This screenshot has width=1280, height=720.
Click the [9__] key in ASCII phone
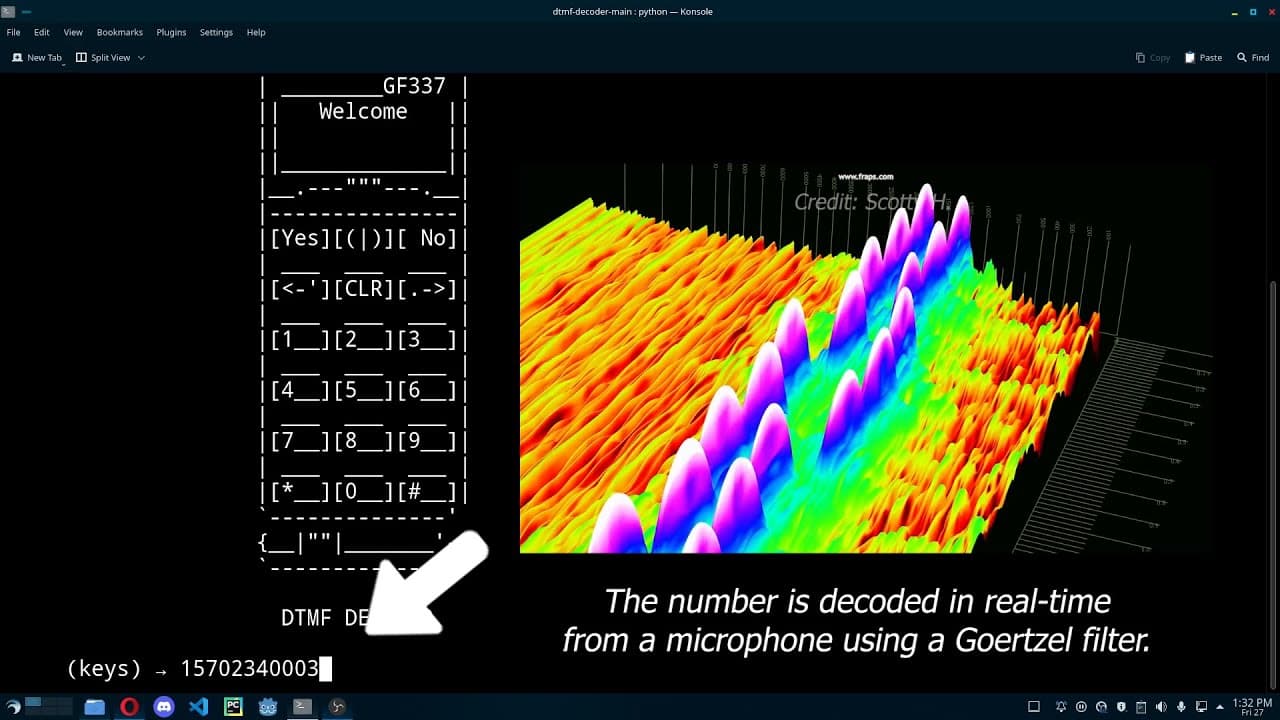pyautogui.click(x=426, y=442)
